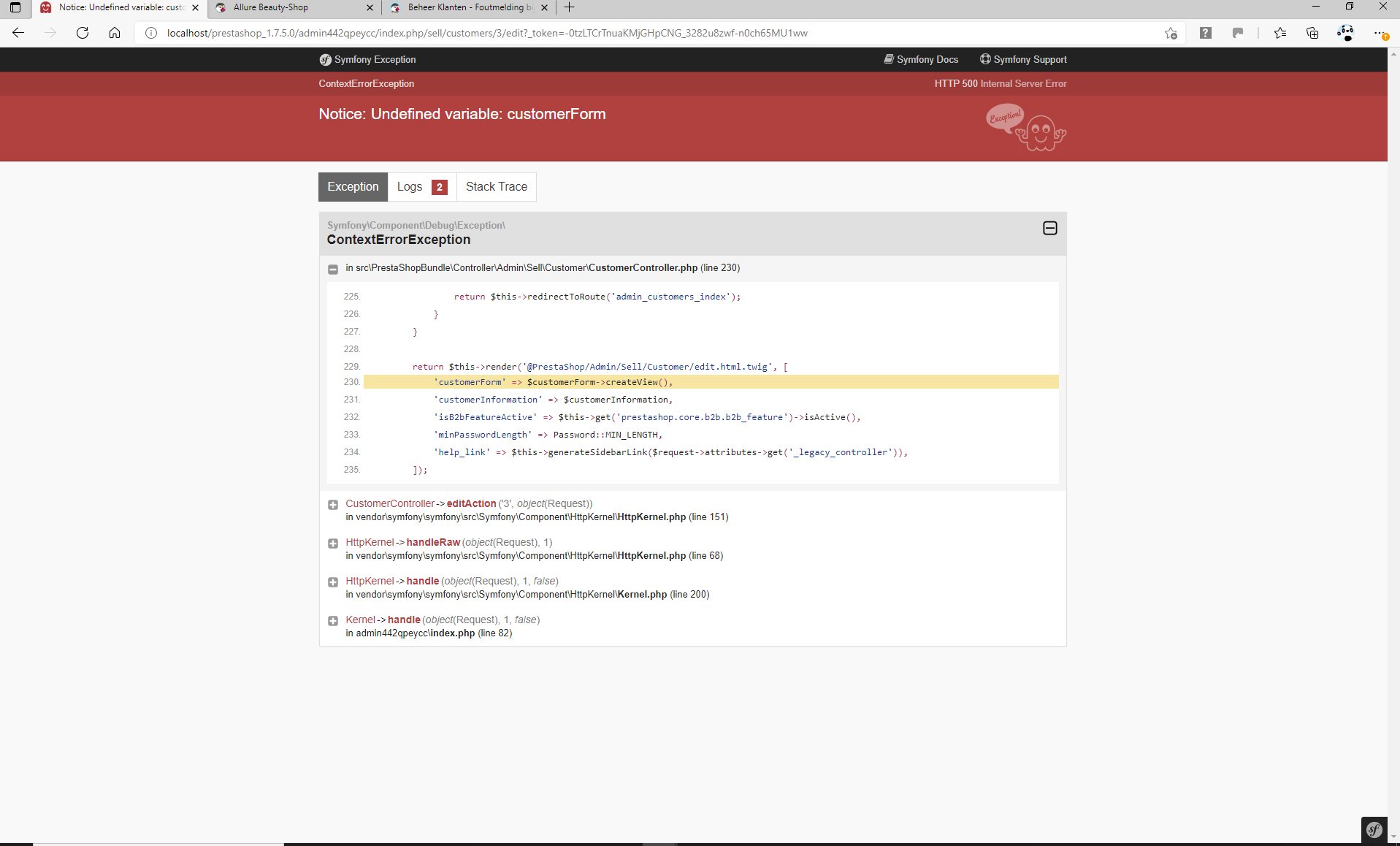Click the ContextErrorException label in red bar
Image resolution: width=1400 pixels, height=846 pixels.
(x=367, y=84)
